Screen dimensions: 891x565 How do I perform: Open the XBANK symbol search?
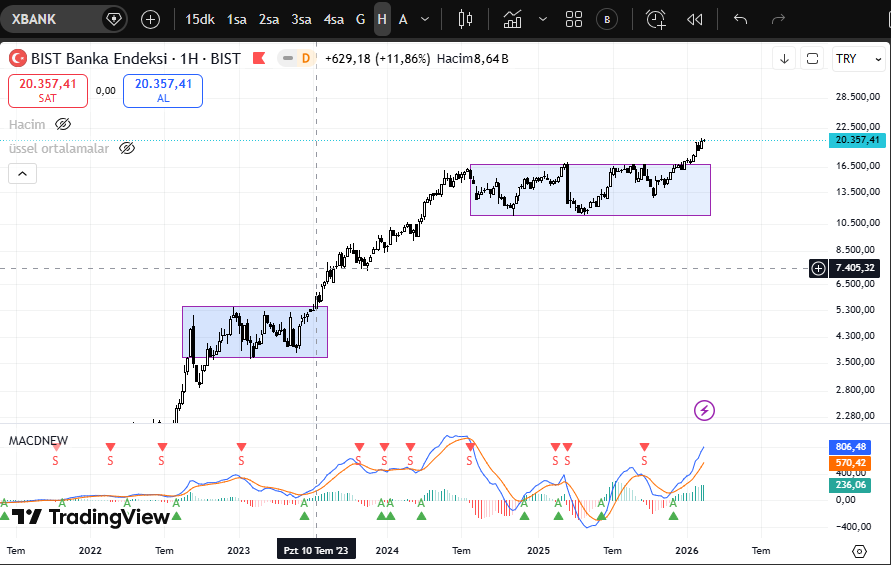coord(51,19)
